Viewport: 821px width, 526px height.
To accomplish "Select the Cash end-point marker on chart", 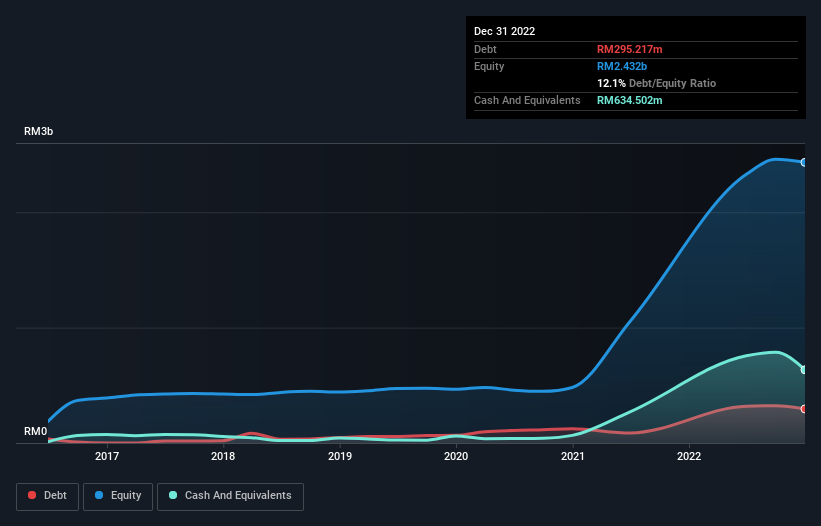I will click(804, 370).
